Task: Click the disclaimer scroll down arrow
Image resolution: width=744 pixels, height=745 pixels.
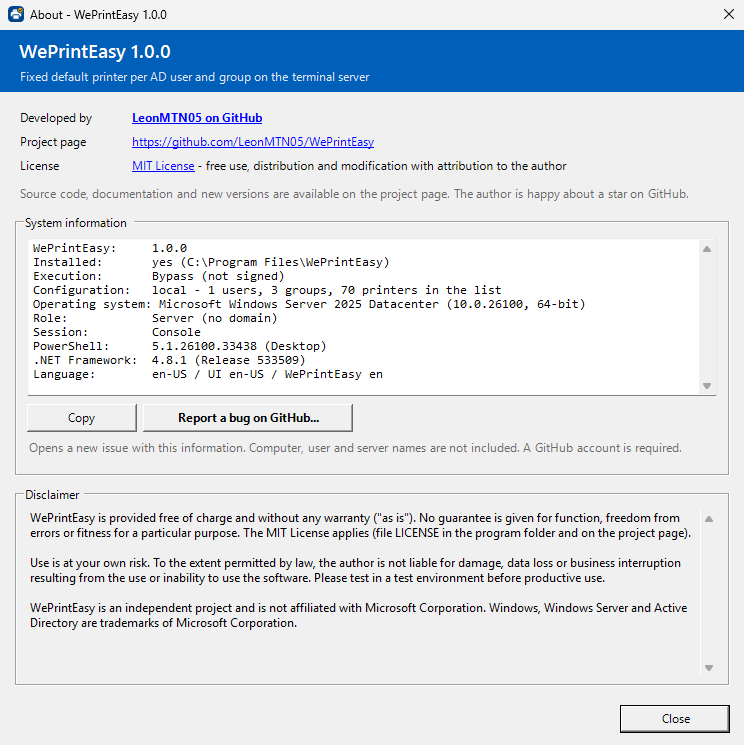Action: 709,668
